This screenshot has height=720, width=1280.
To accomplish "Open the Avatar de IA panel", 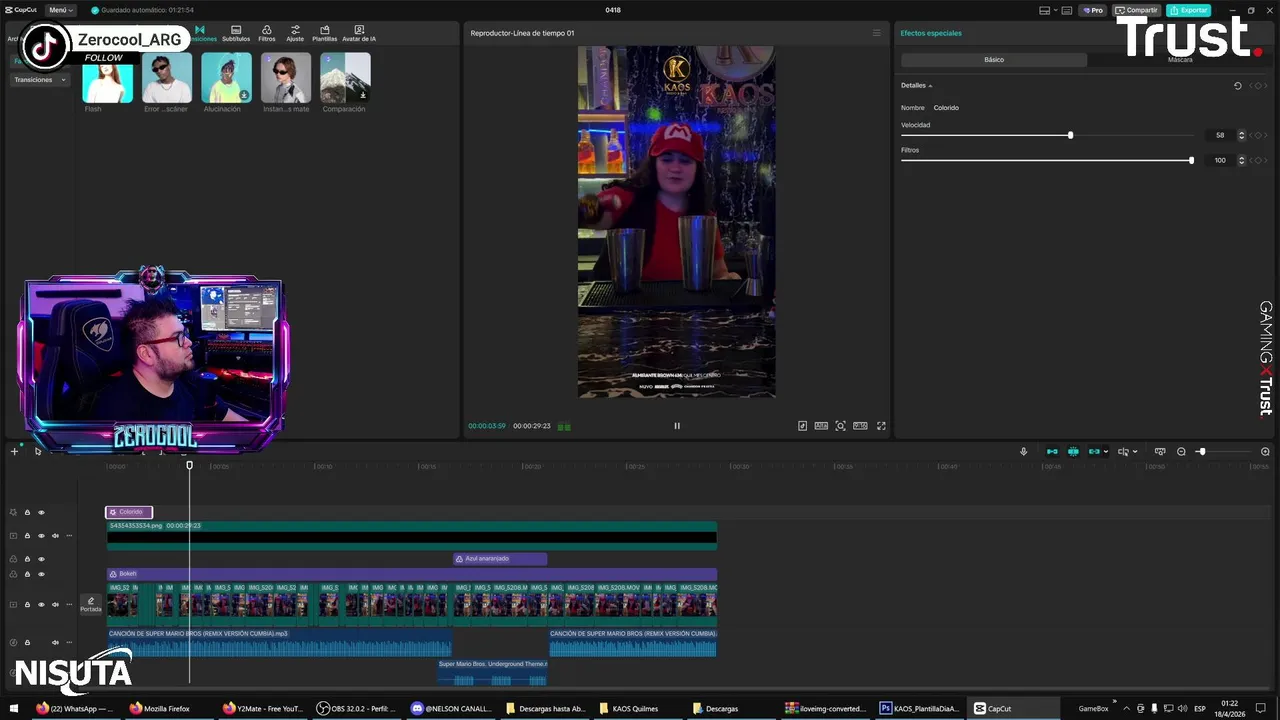I will click(359, 33).
